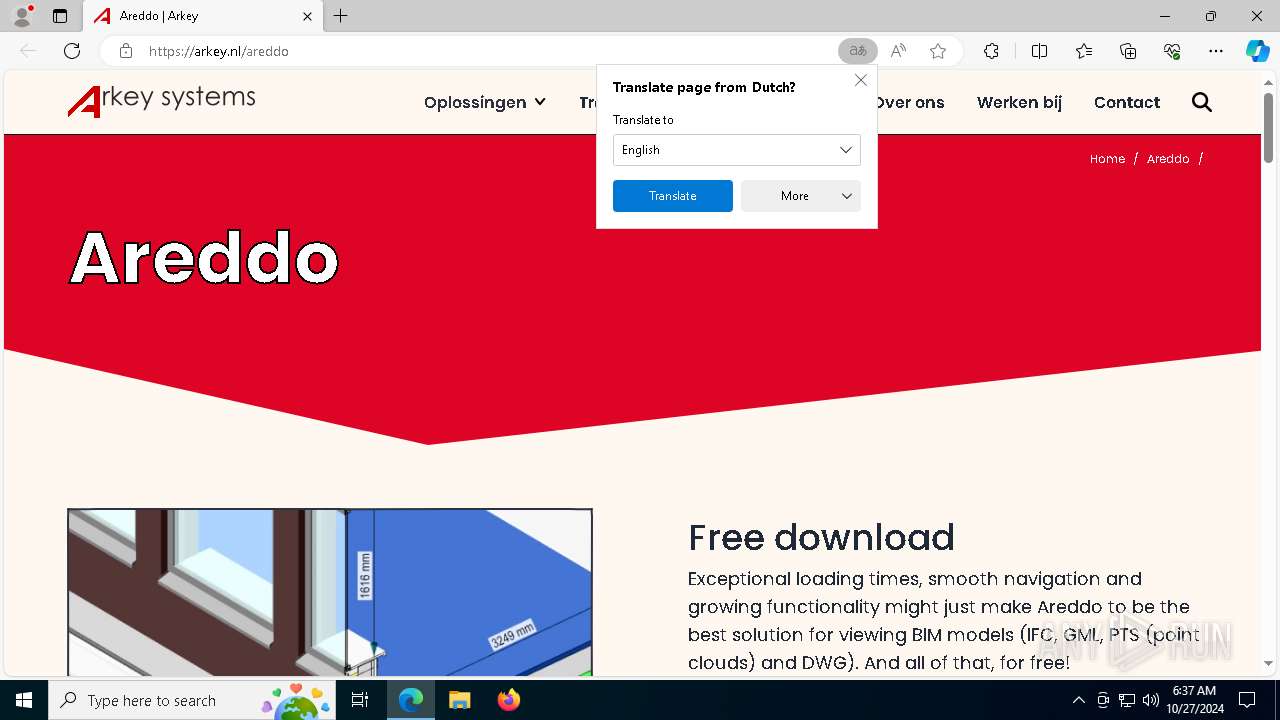Click the page vertical scrollbar thumb

1268,126
